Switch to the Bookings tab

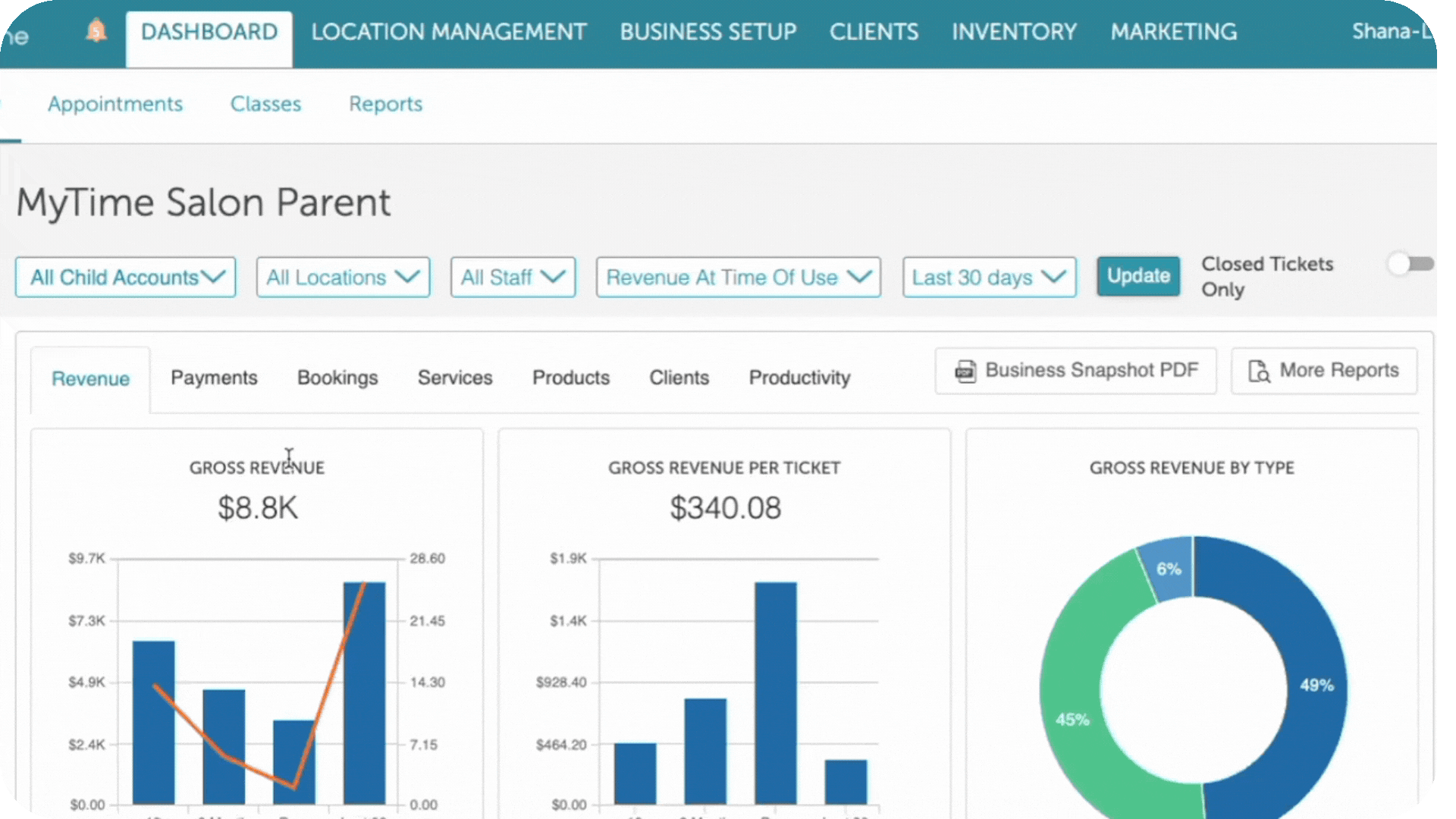[x=337, y=378]
